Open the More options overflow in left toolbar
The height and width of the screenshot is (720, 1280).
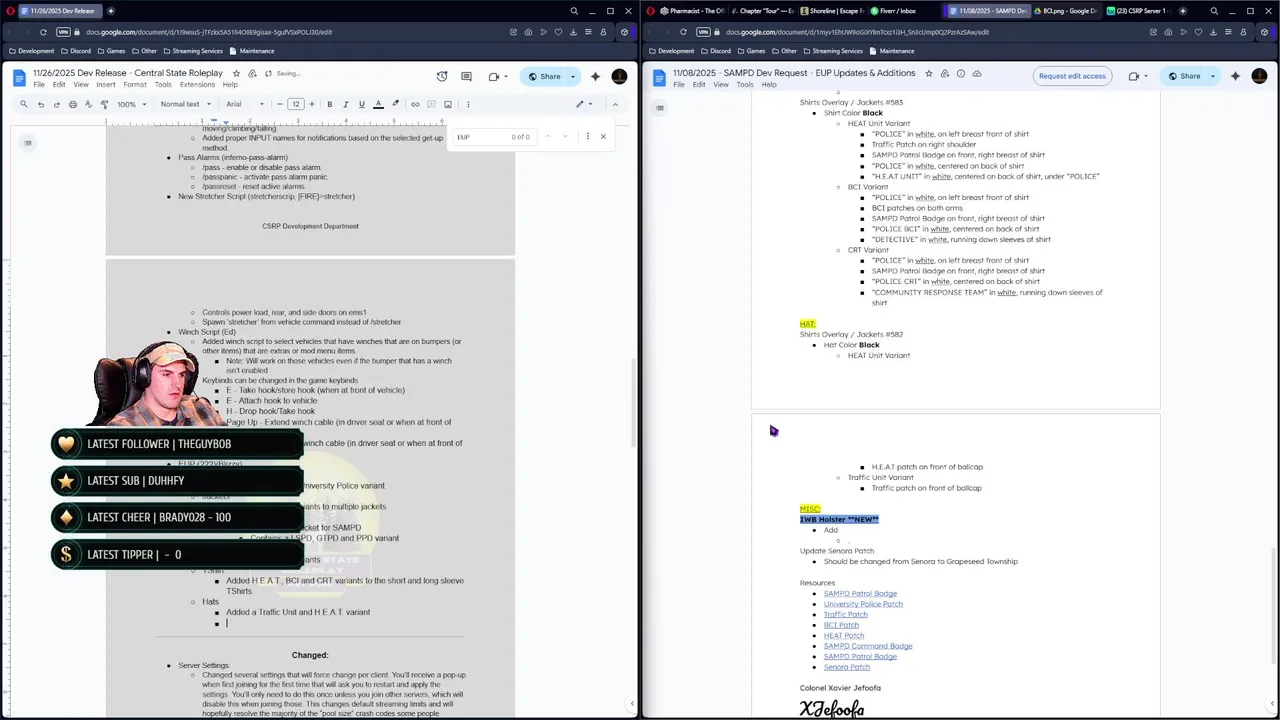pos(468,104)
